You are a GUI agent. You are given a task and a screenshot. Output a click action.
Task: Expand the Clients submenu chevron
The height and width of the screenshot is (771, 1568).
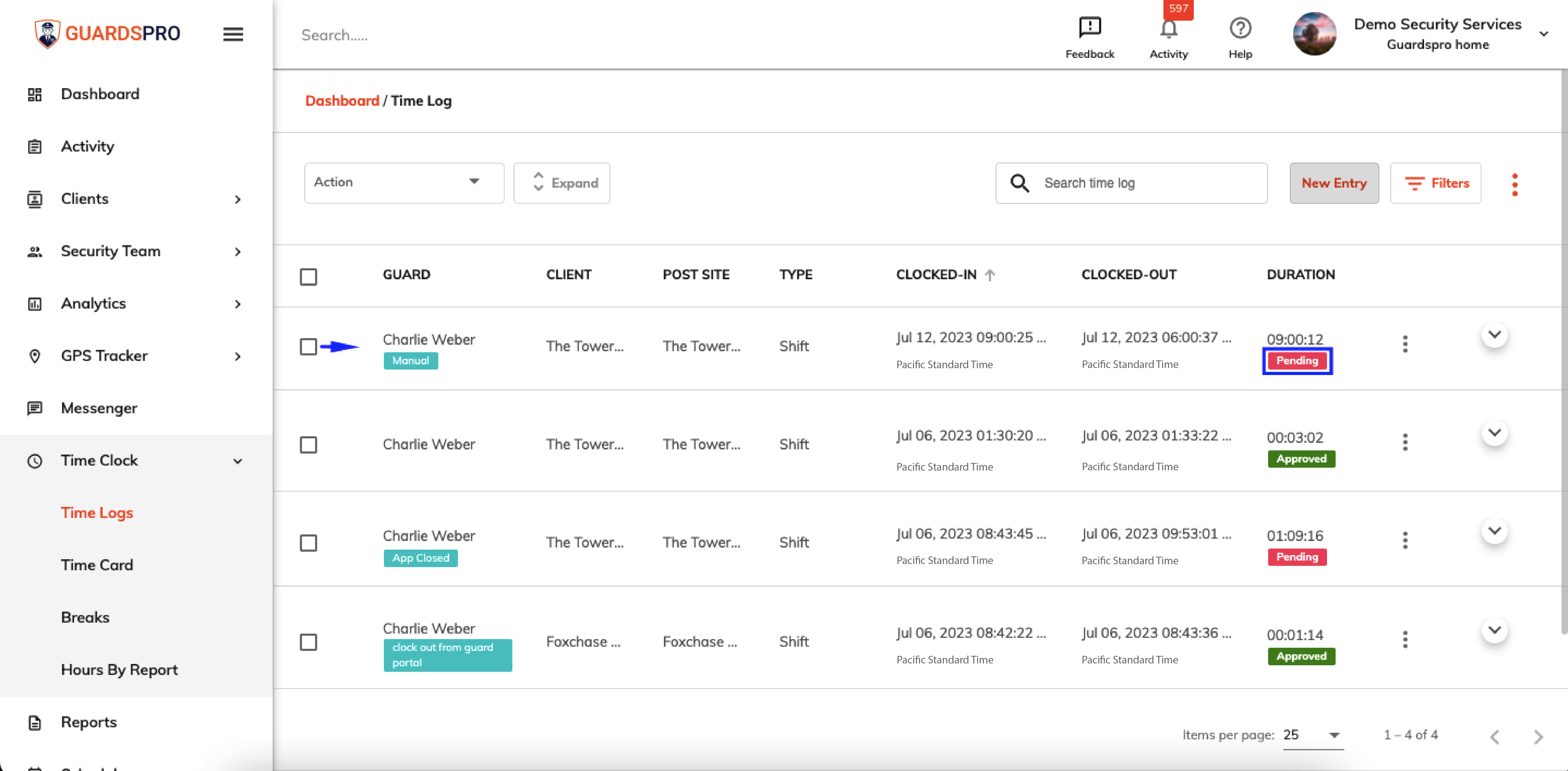(x=238, y=200)
